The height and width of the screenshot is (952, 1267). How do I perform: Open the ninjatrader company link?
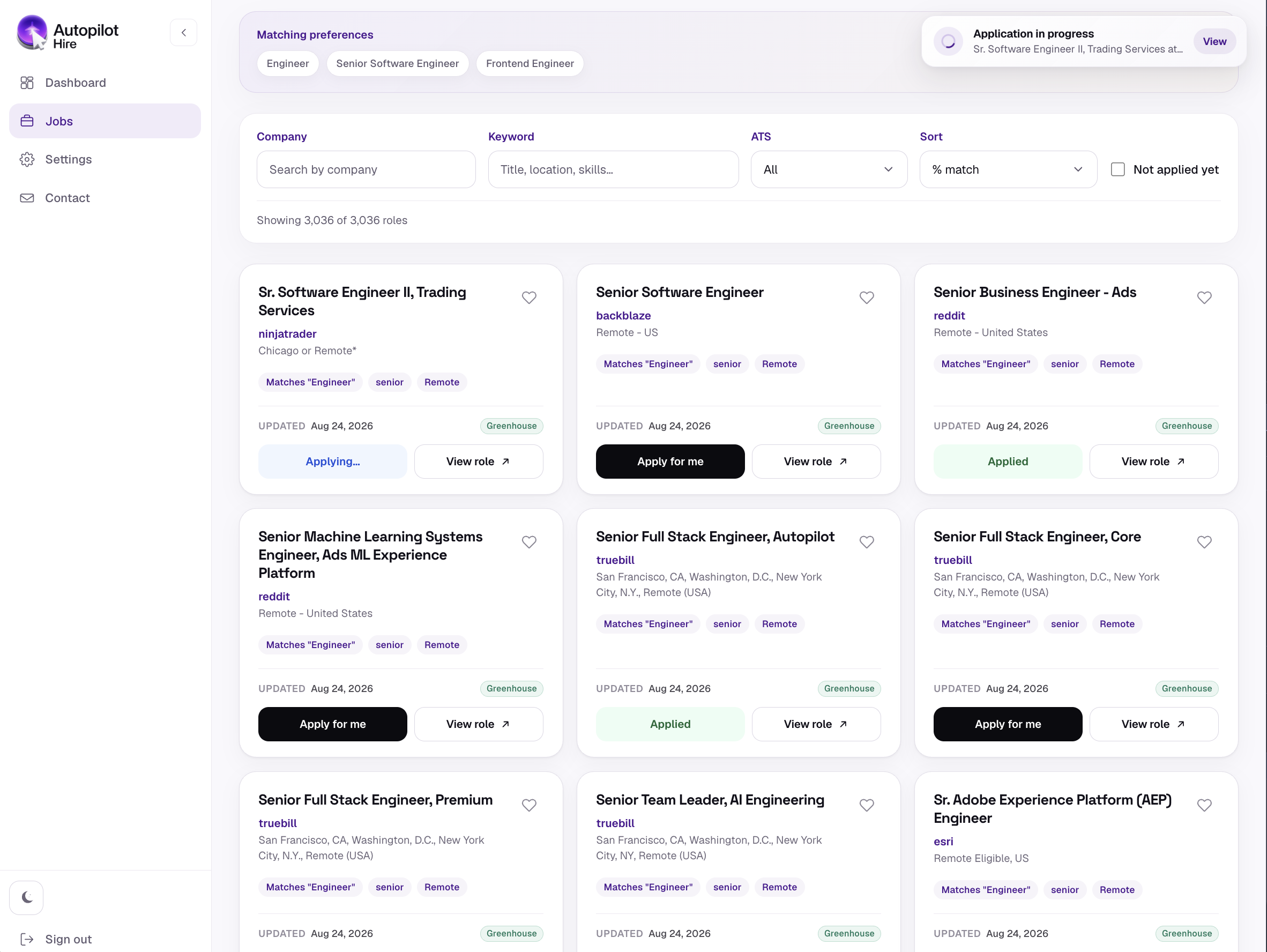pos(287,333)
